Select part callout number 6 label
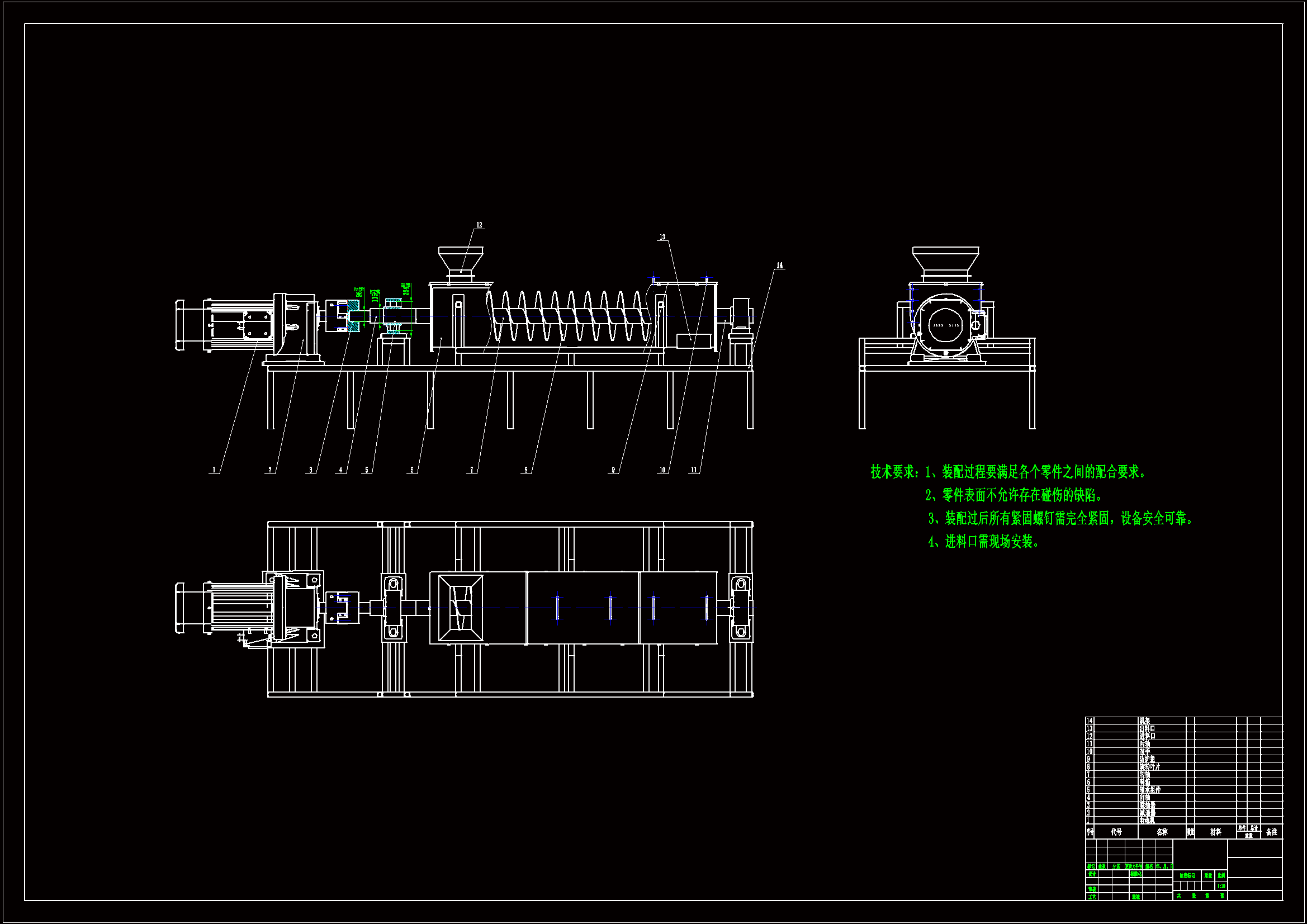1307x924 pixels. pyautogui.click(x=412, y=470)
